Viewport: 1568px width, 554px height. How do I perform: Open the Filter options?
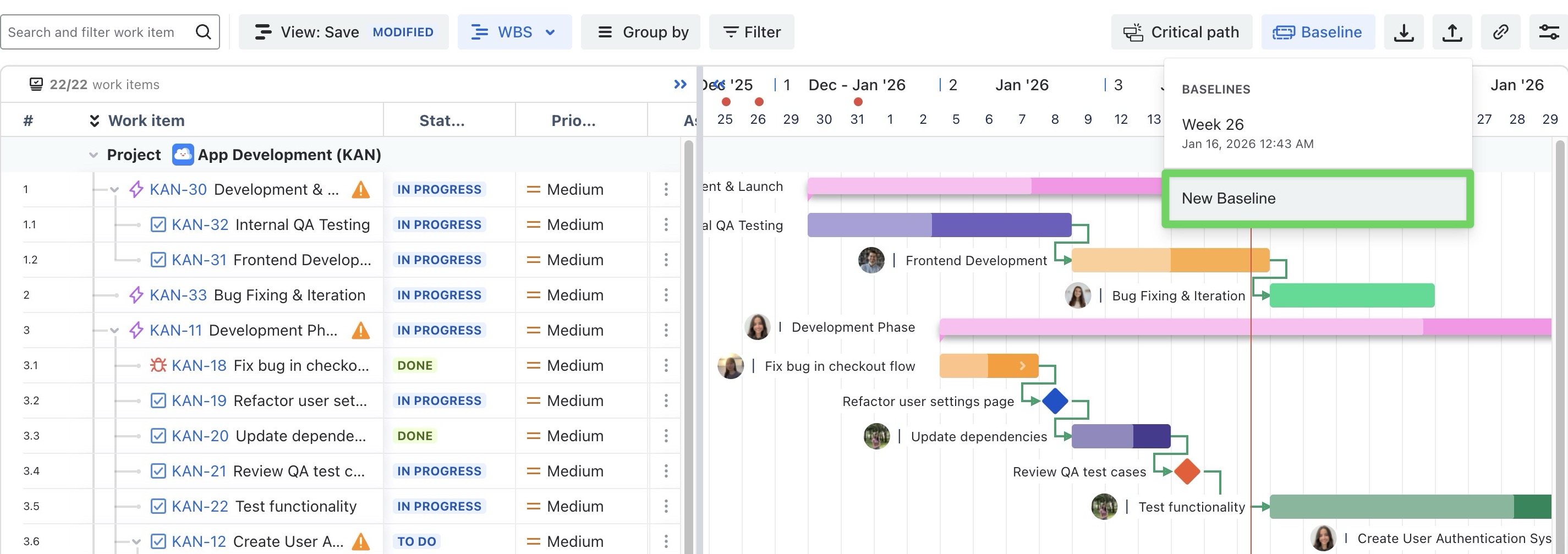[751, 32]
